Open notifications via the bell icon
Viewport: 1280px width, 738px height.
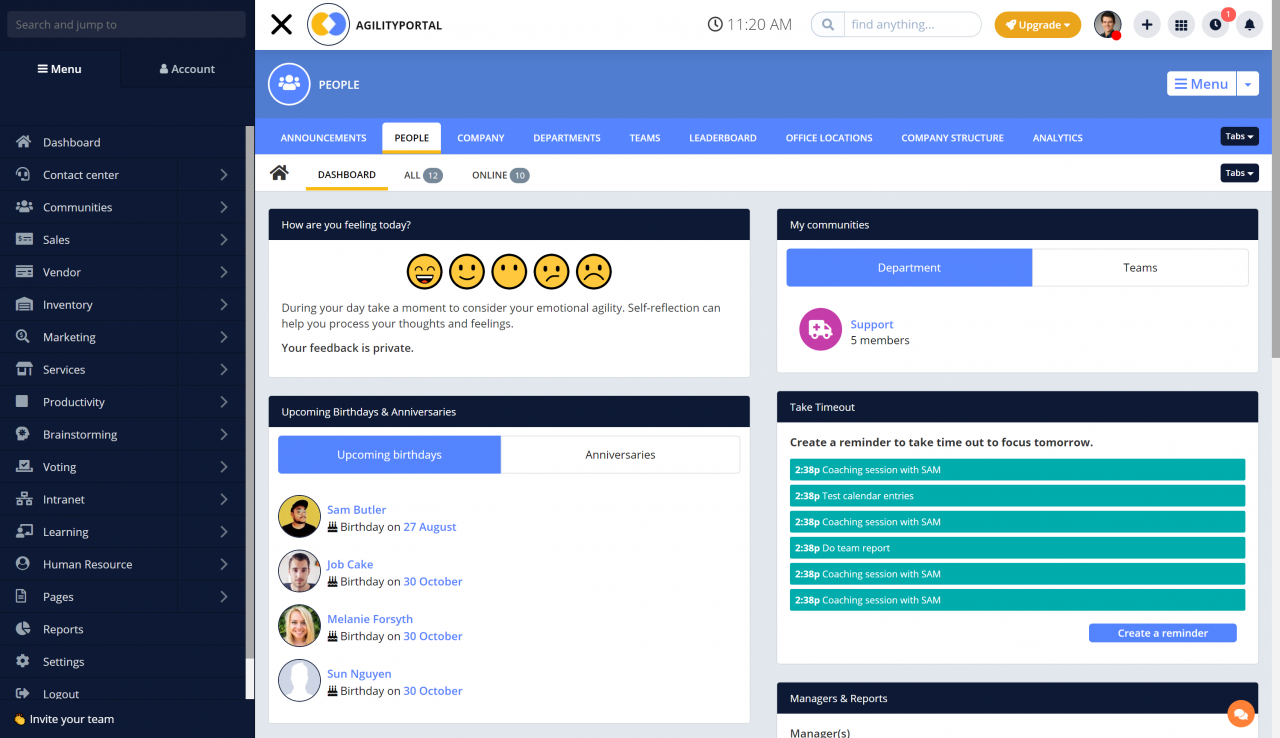click(1249, 23)
